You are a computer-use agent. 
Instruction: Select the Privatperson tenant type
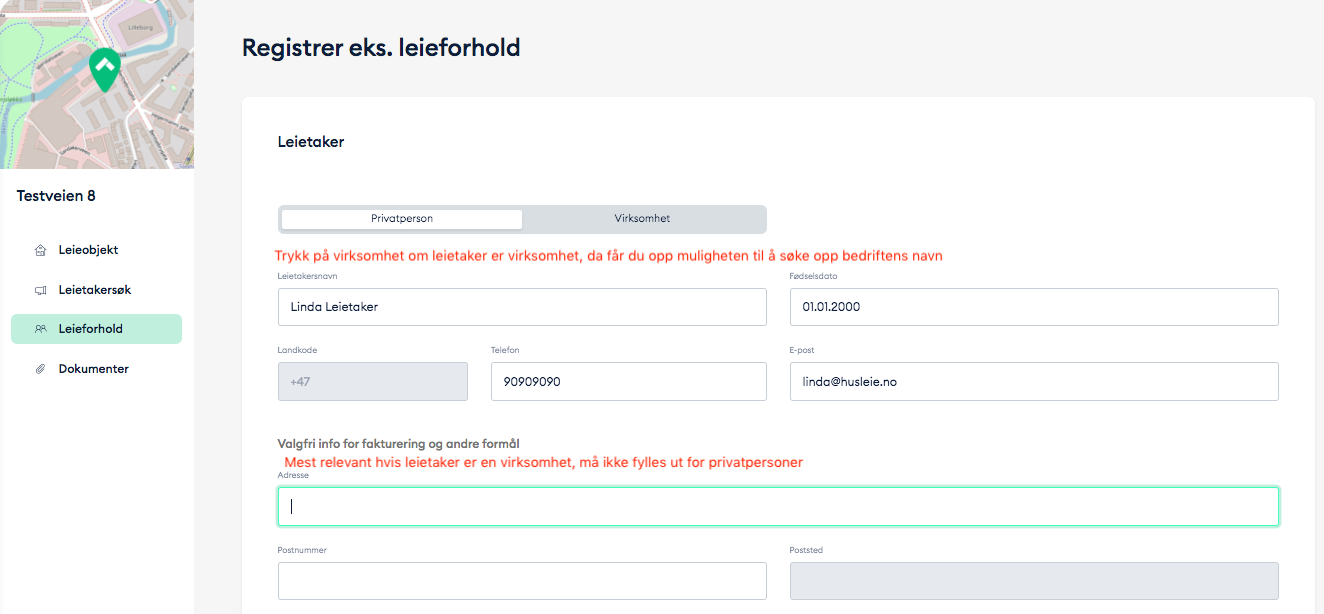click(x=402, y=219)
